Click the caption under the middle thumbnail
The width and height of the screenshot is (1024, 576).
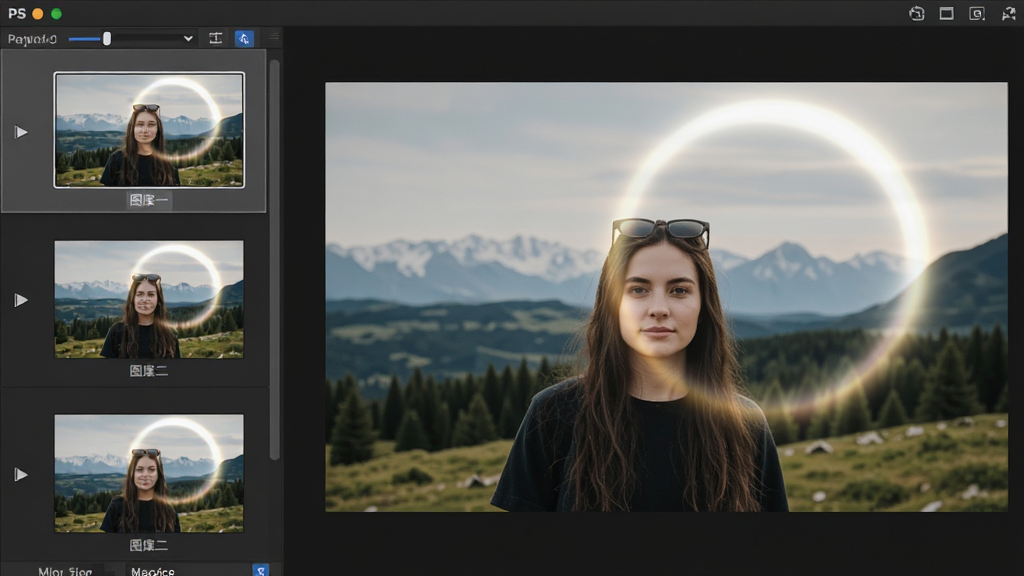pyautogui.click(x=149, y=371)
